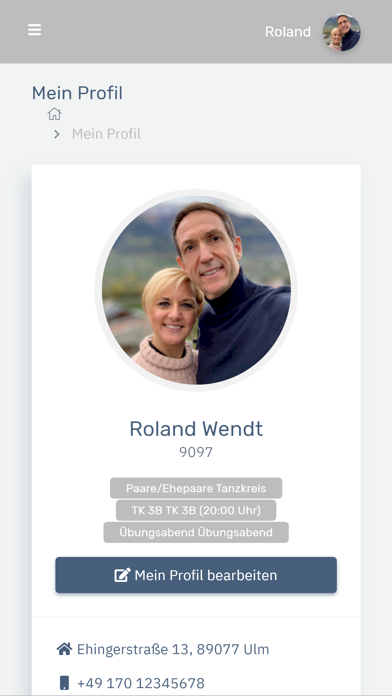
Task: Click the large circular profile photo
Action: pos(196,290)
